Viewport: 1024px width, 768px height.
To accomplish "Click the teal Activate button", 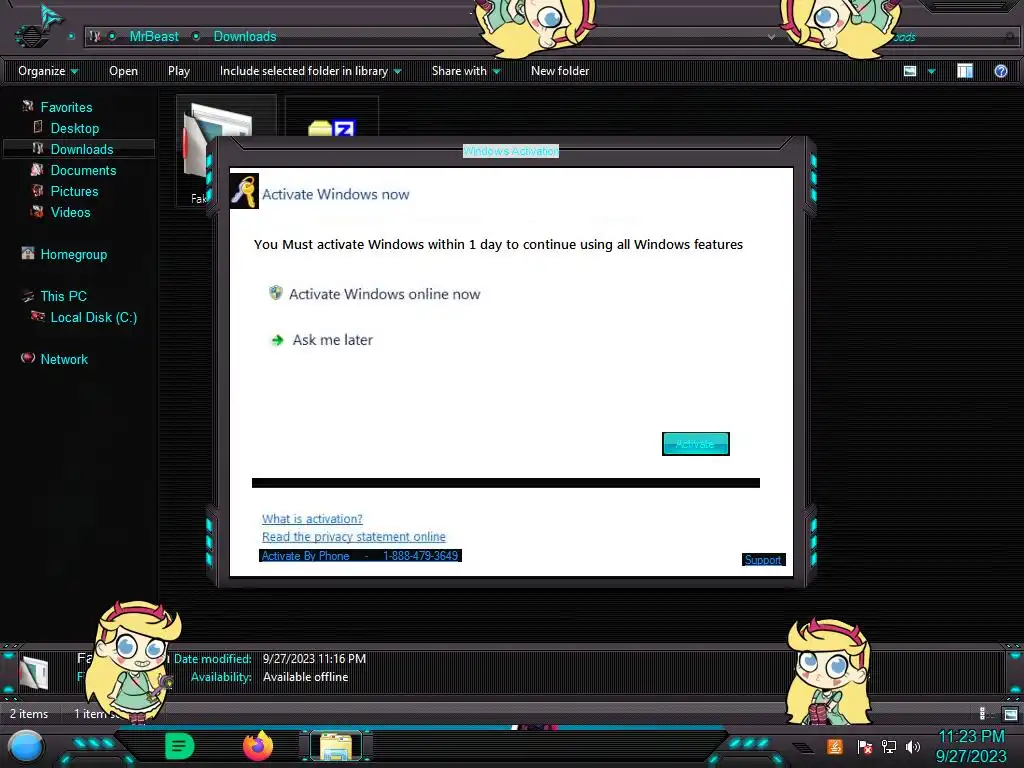I will click(x=696, y=444).
